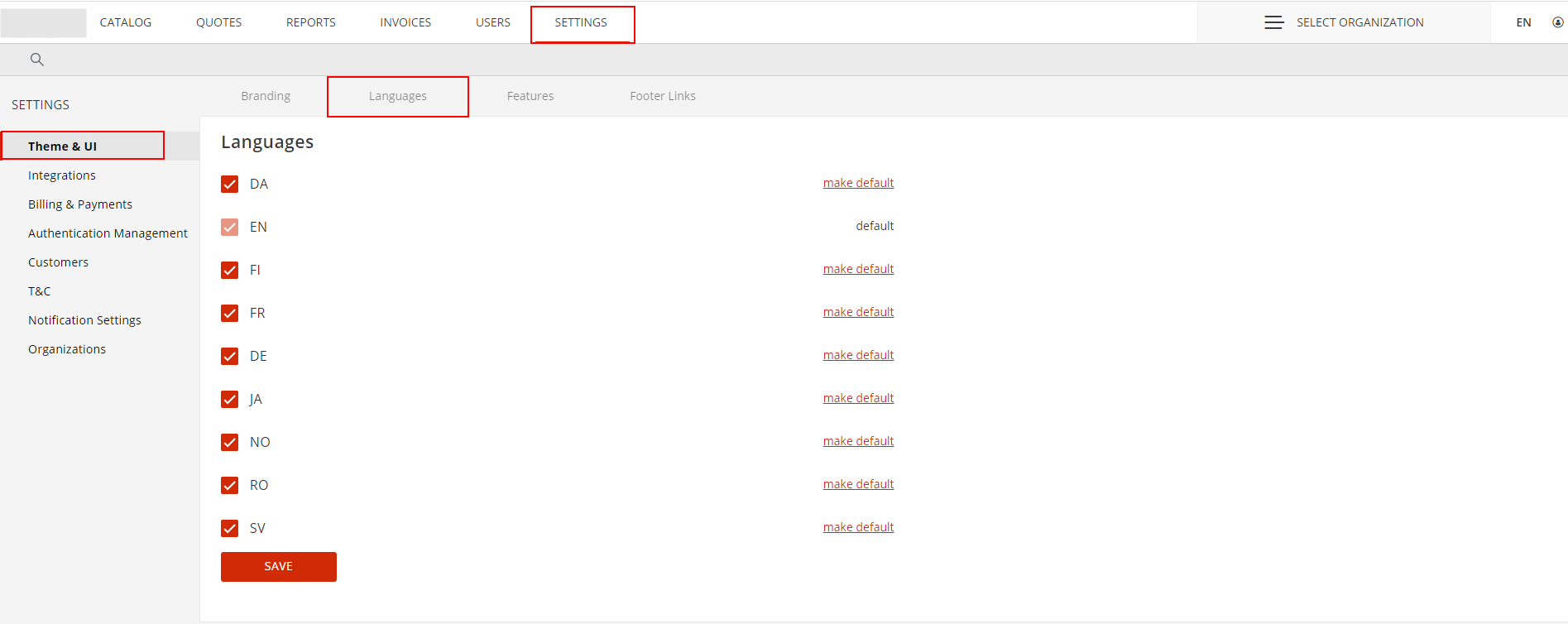Open the Reports menu
Image resolution: width=1568 pixels, height=624 pixels.
tap(311, 22)
